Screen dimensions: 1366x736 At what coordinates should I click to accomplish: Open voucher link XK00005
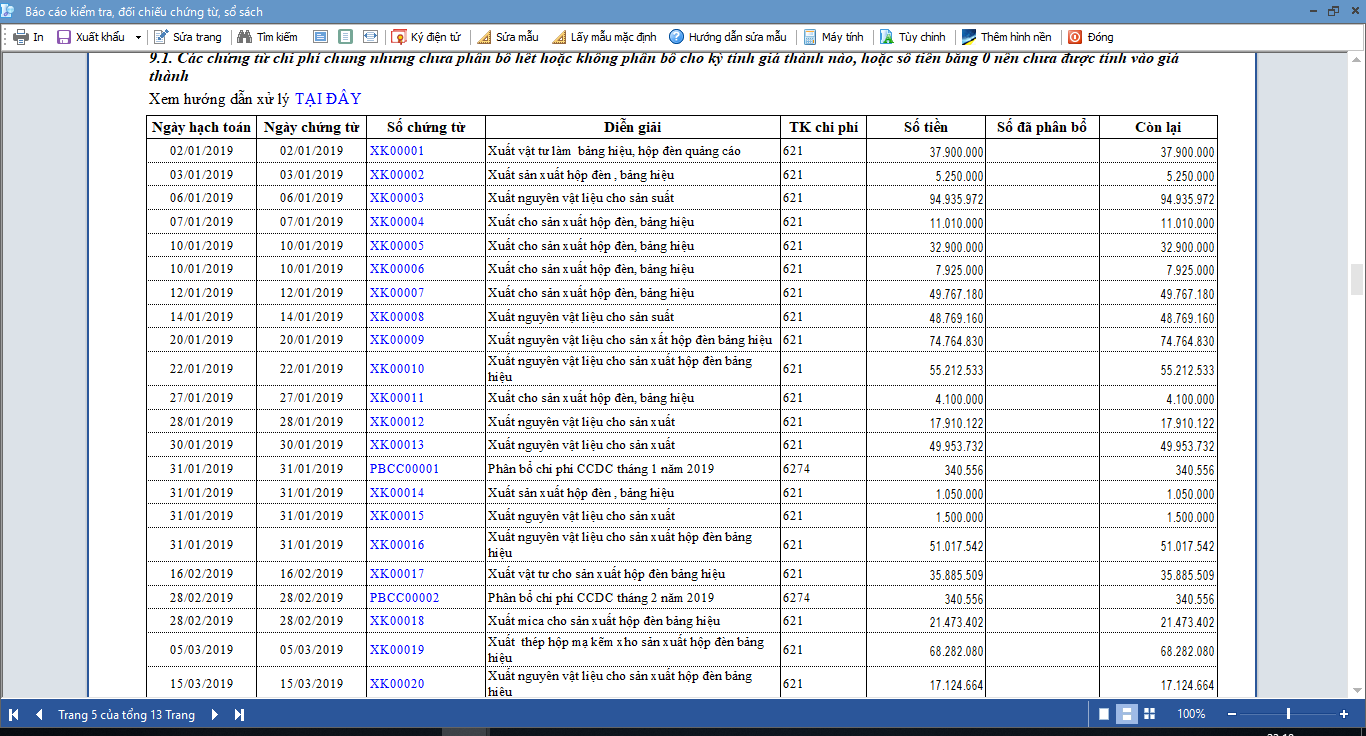(397, 246)
